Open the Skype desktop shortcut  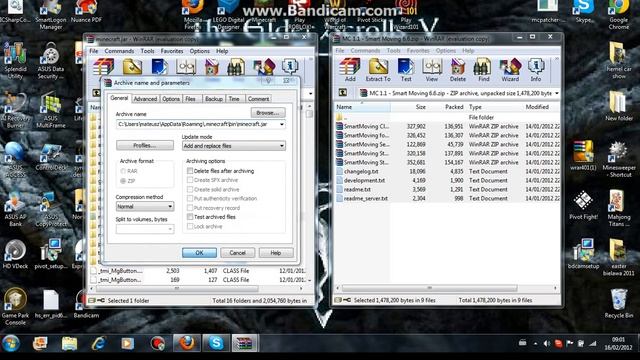(583, 12)
